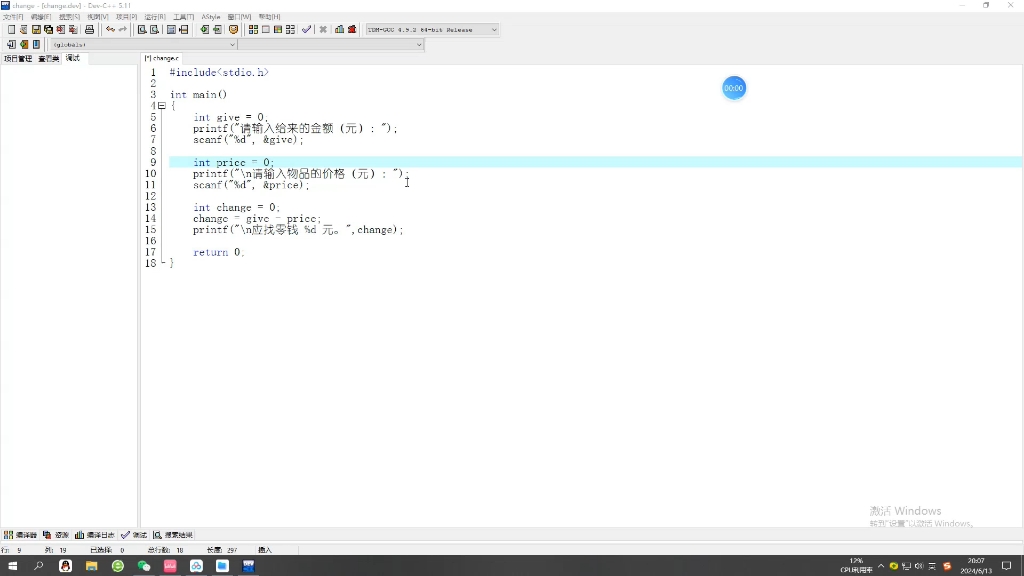Click the Run program toolbar icon
Image resolution: width=1024 pixels, height=576 pixels.
pyautogui.click(x=265, y=29)
